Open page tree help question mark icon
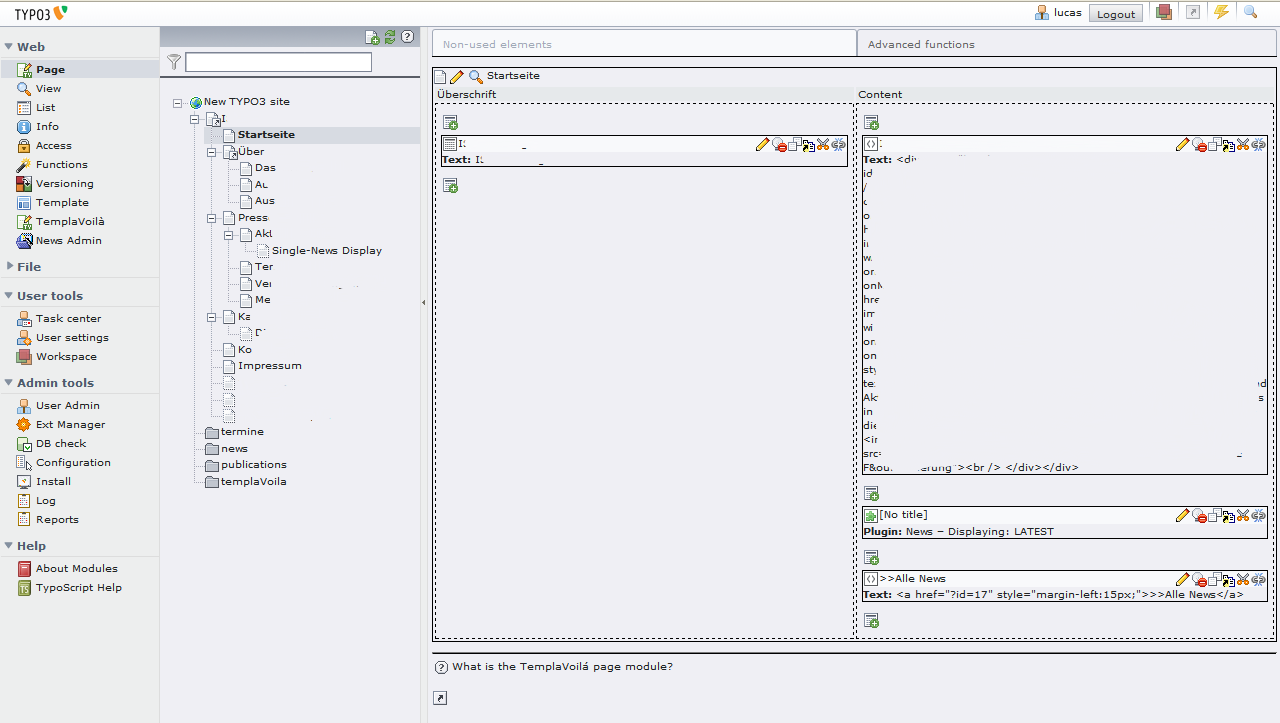Screen dimensions: 1280x723 point(407,37)
